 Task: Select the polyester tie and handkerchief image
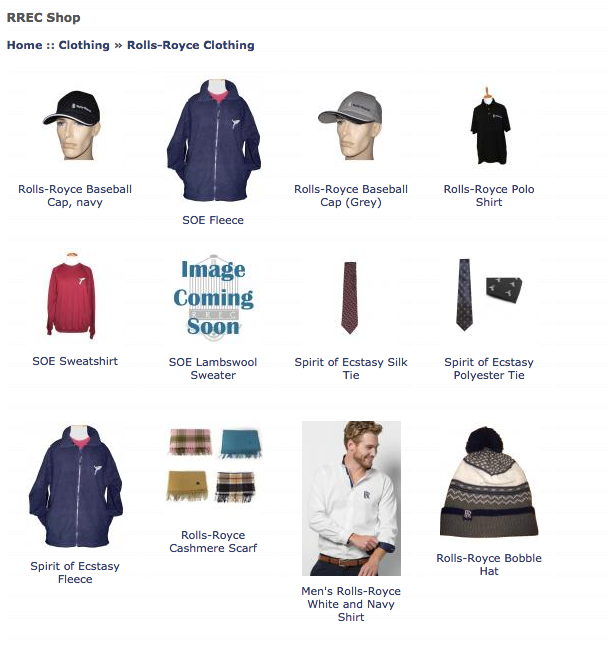point(489,295)
